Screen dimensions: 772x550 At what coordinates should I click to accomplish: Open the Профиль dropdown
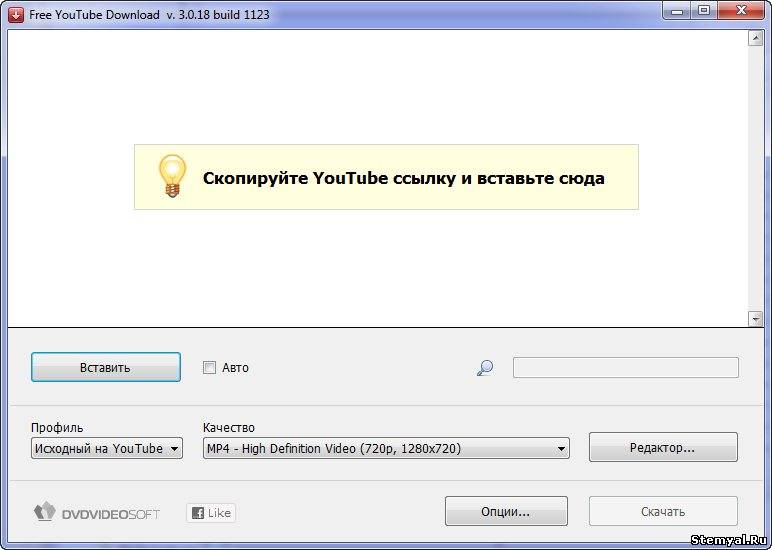[x=107, y=449]
